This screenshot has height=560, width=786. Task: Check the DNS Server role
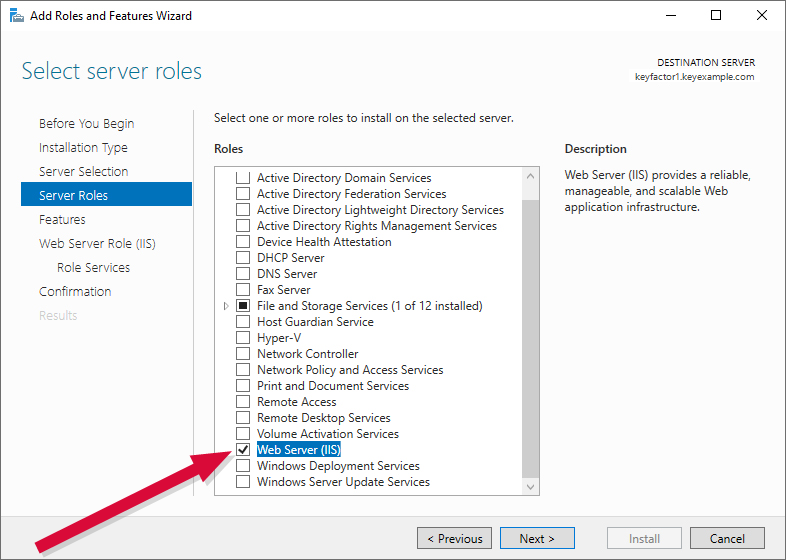tap(242, 274)
